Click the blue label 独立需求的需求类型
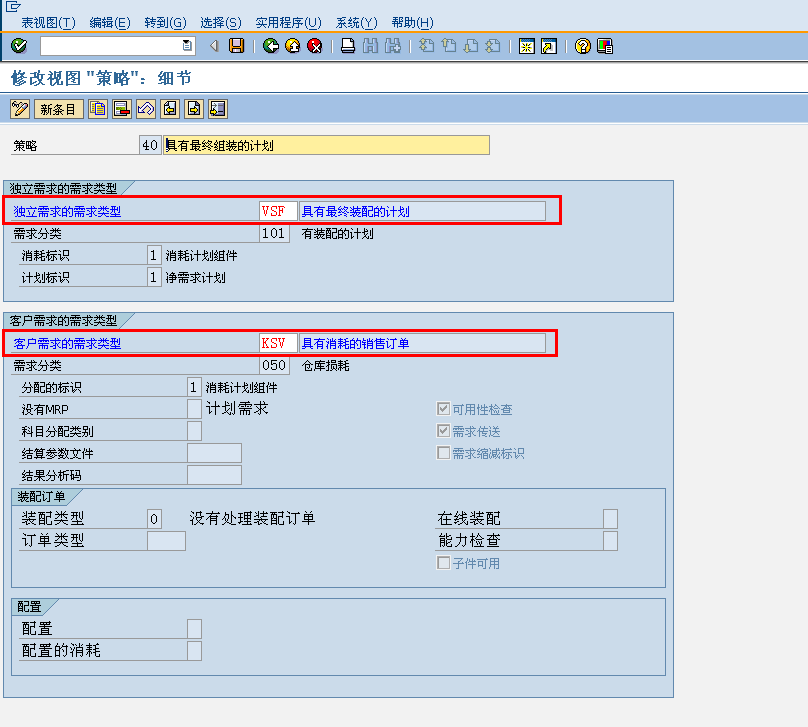This screenshot has height=727, width=808. pos(67,211)
